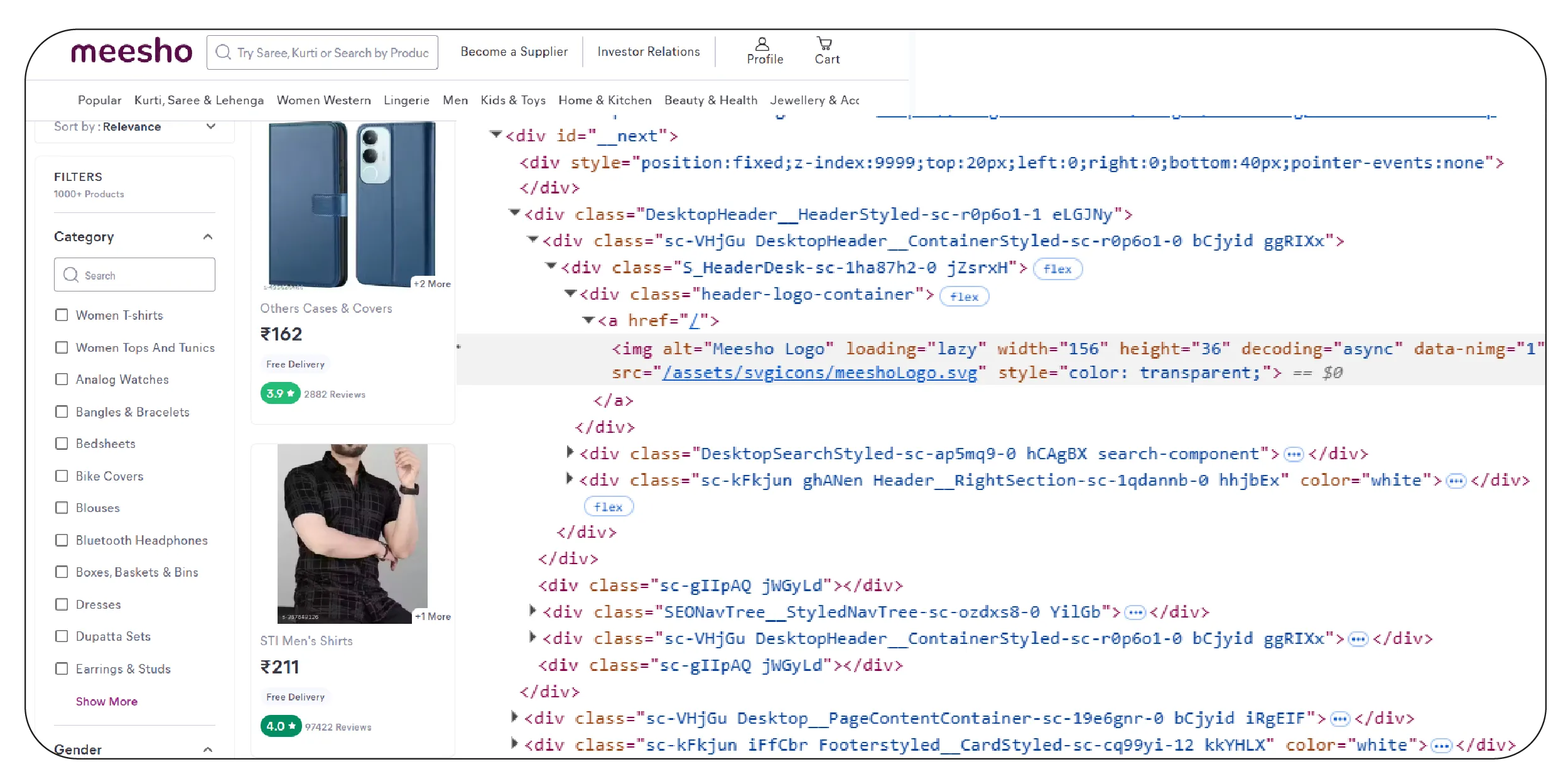The image size is (1568, 779).
Task: Click Become a Supplier link
Action: point(514,52)
